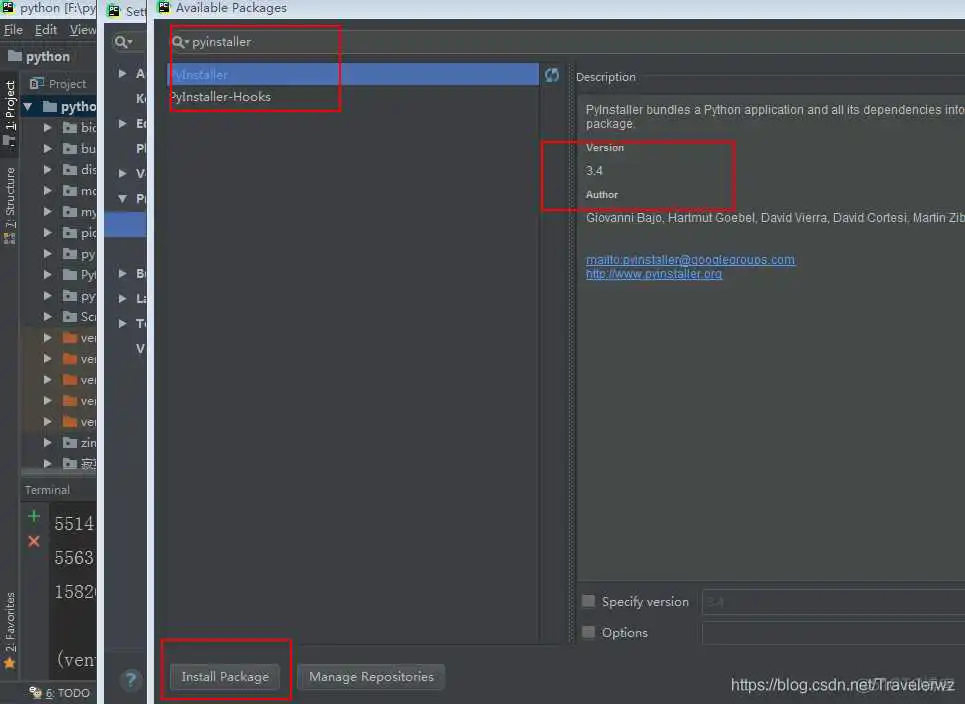Viewport: 965px width, 704px height.
Task: Open the 6: TODO tool window
Action: 60,693
